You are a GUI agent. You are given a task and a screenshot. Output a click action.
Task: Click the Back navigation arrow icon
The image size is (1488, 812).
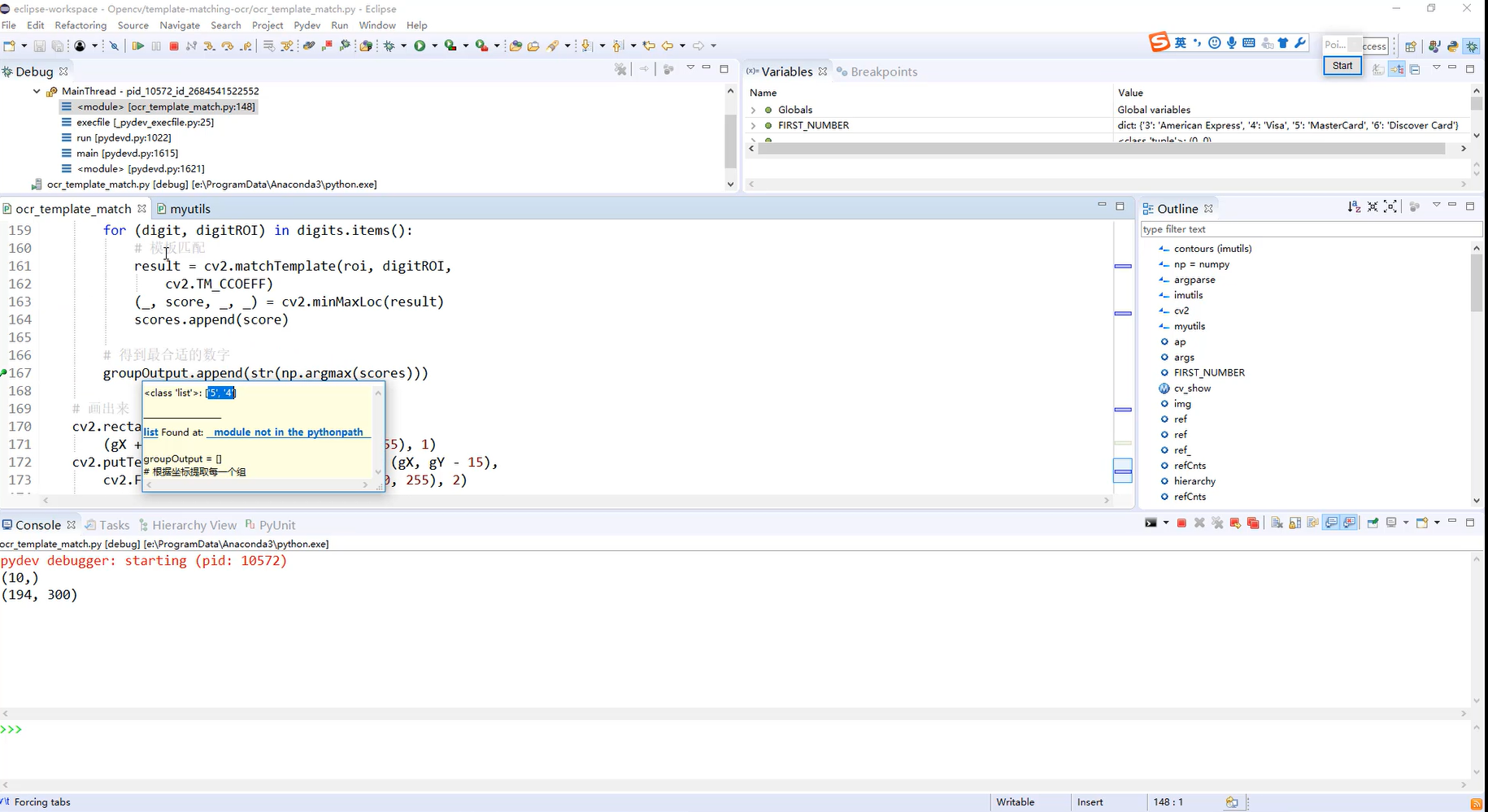click(667, 46)
